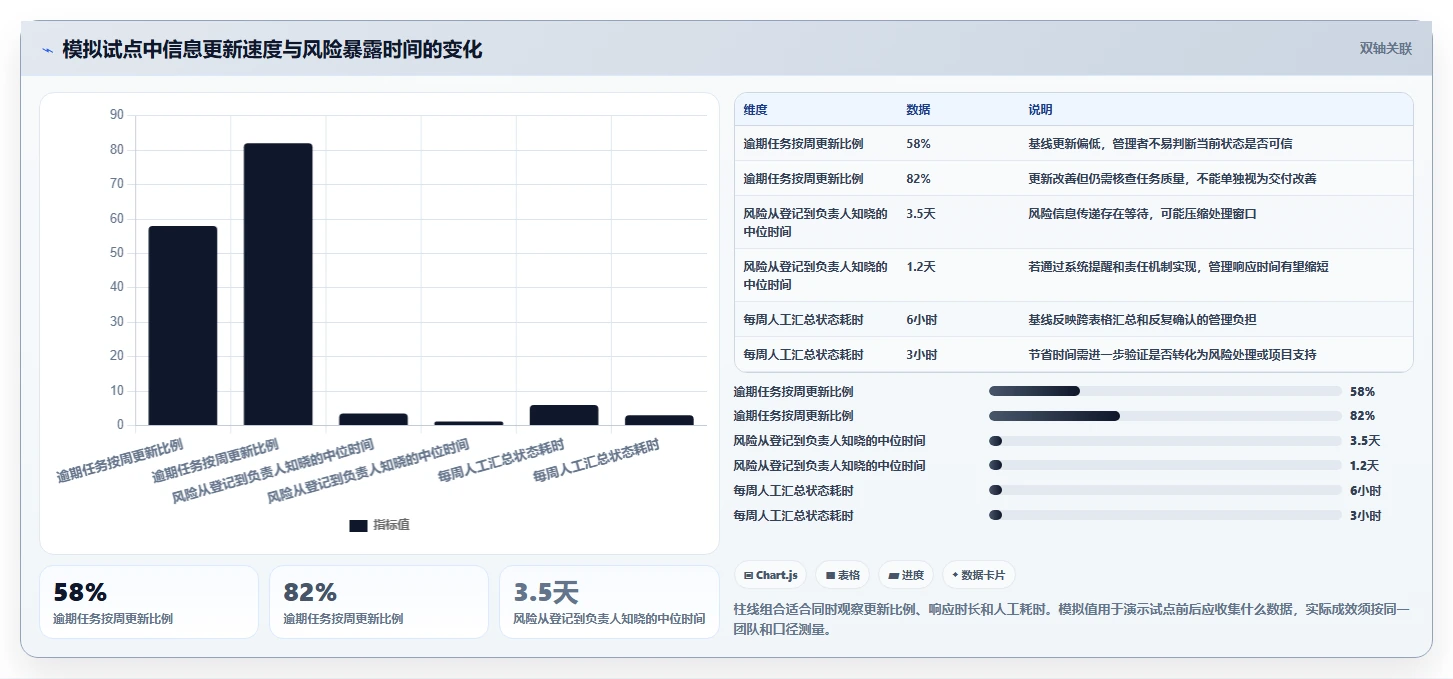Image resolution: width=1453 pixels, height=679 pixels.
Task: Open the 3.5天 stat card
Action: 609,602
